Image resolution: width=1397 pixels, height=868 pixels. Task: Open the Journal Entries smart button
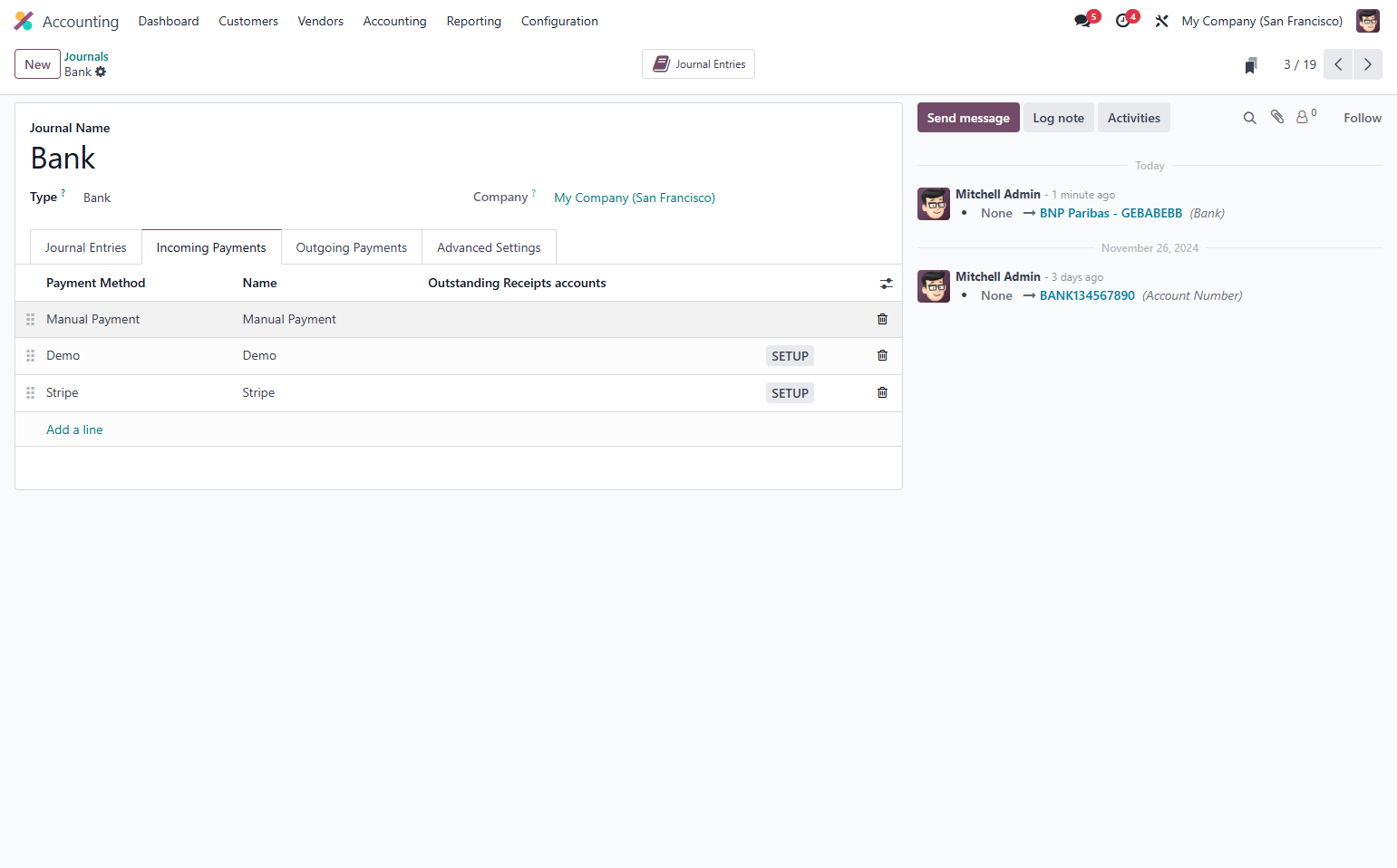698,64
